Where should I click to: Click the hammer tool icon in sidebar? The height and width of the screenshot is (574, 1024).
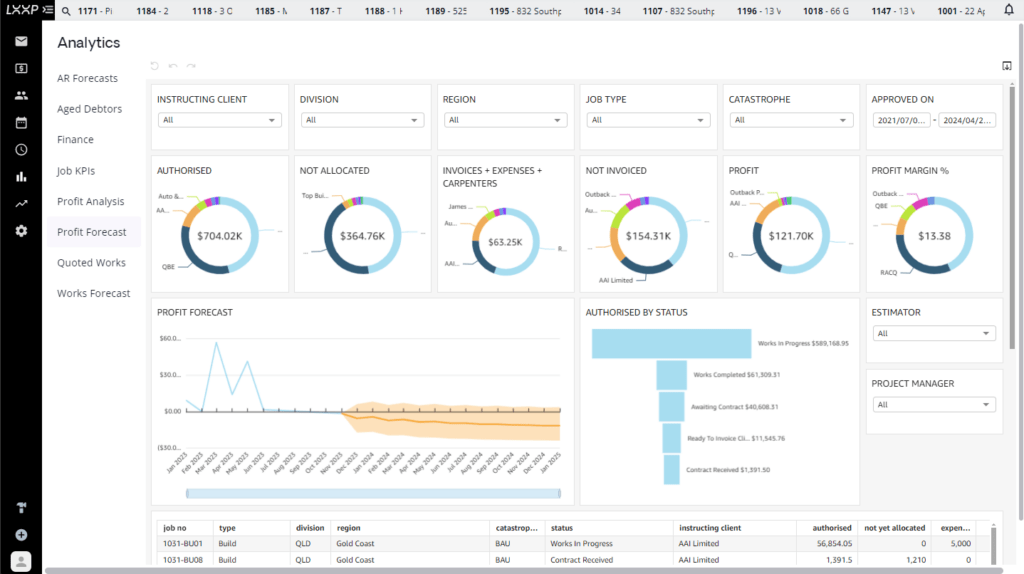(x=21, y=508)
